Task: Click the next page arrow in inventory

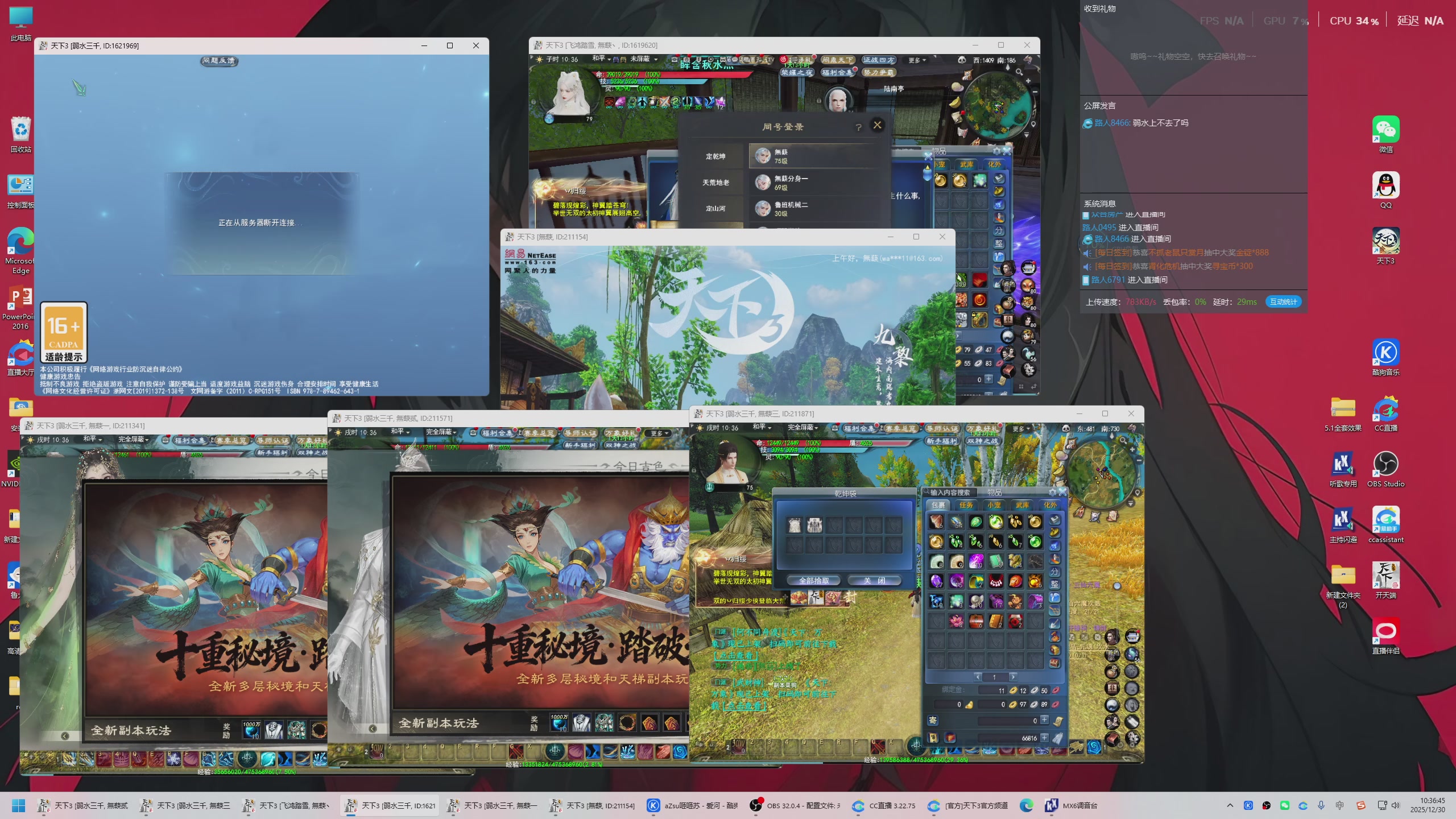Action: (x=1013, y=677)
